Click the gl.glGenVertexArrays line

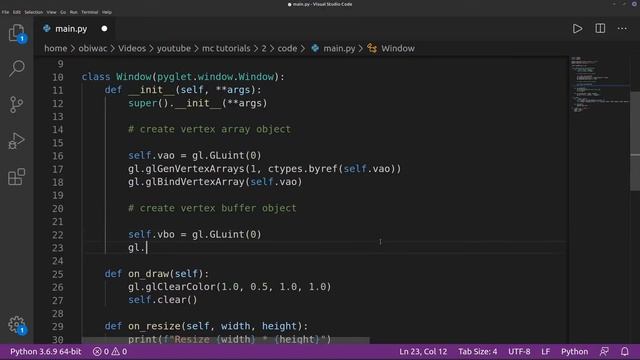[264, 169]
